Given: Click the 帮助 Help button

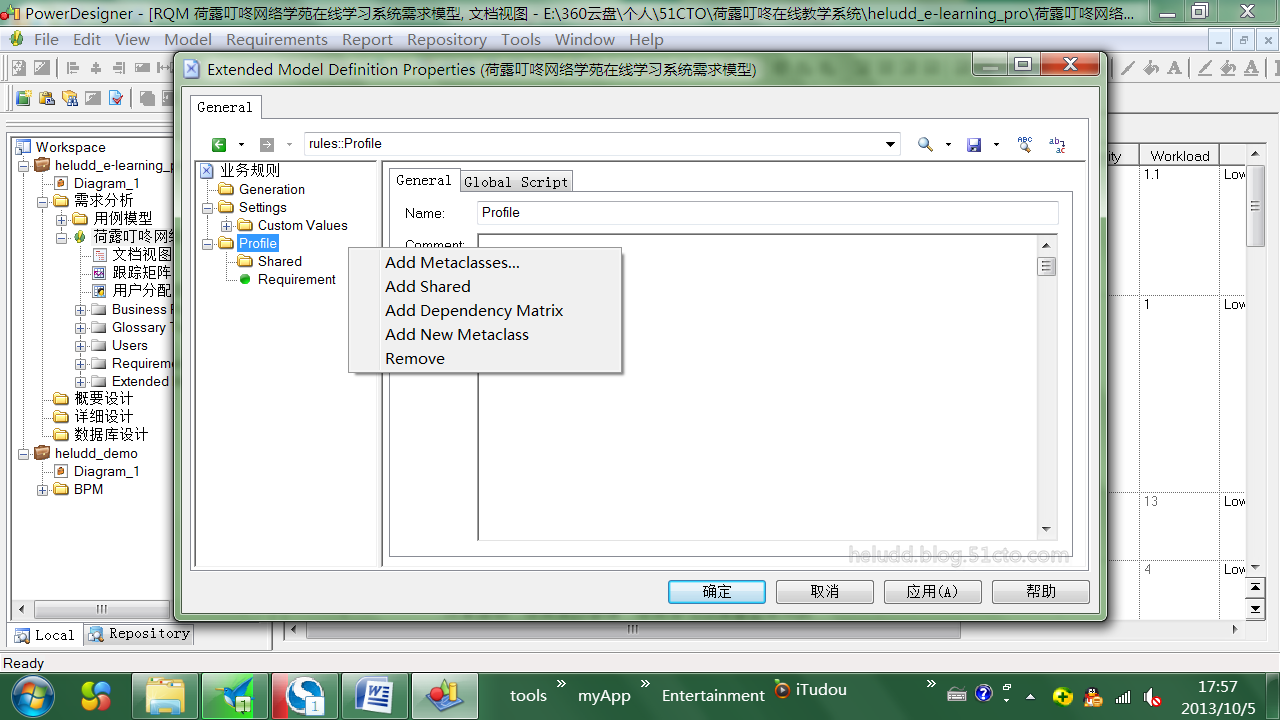Looking at the screenshot, I should (x=1041, y=592).
